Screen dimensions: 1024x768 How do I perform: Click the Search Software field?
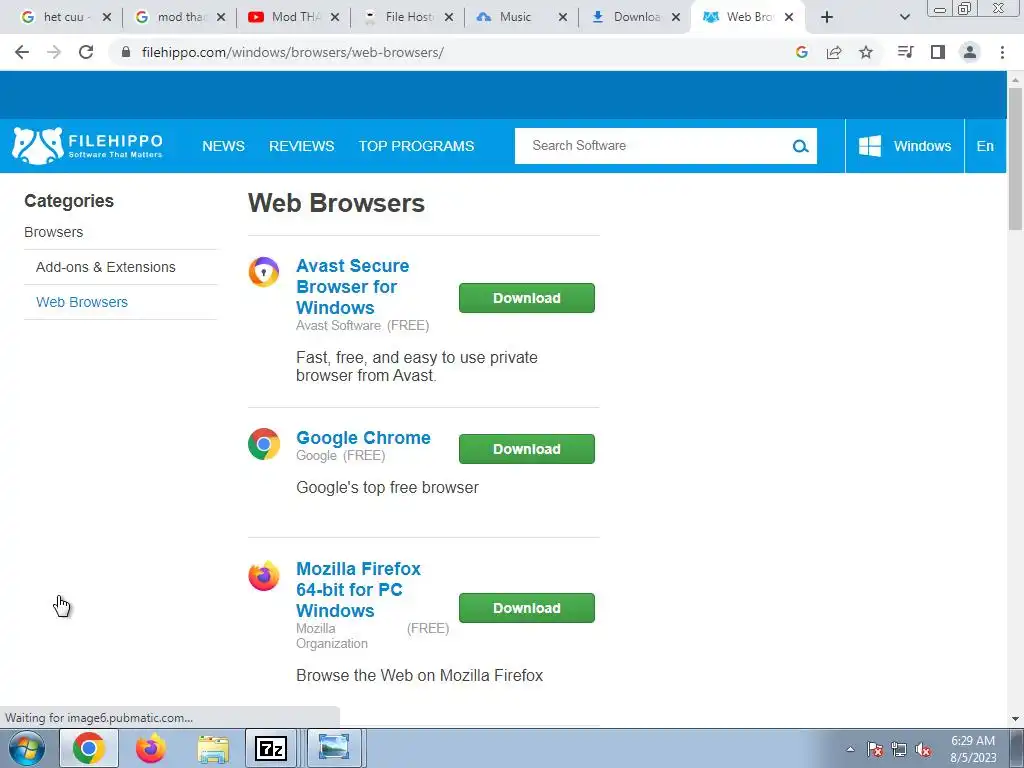[653, 146]
